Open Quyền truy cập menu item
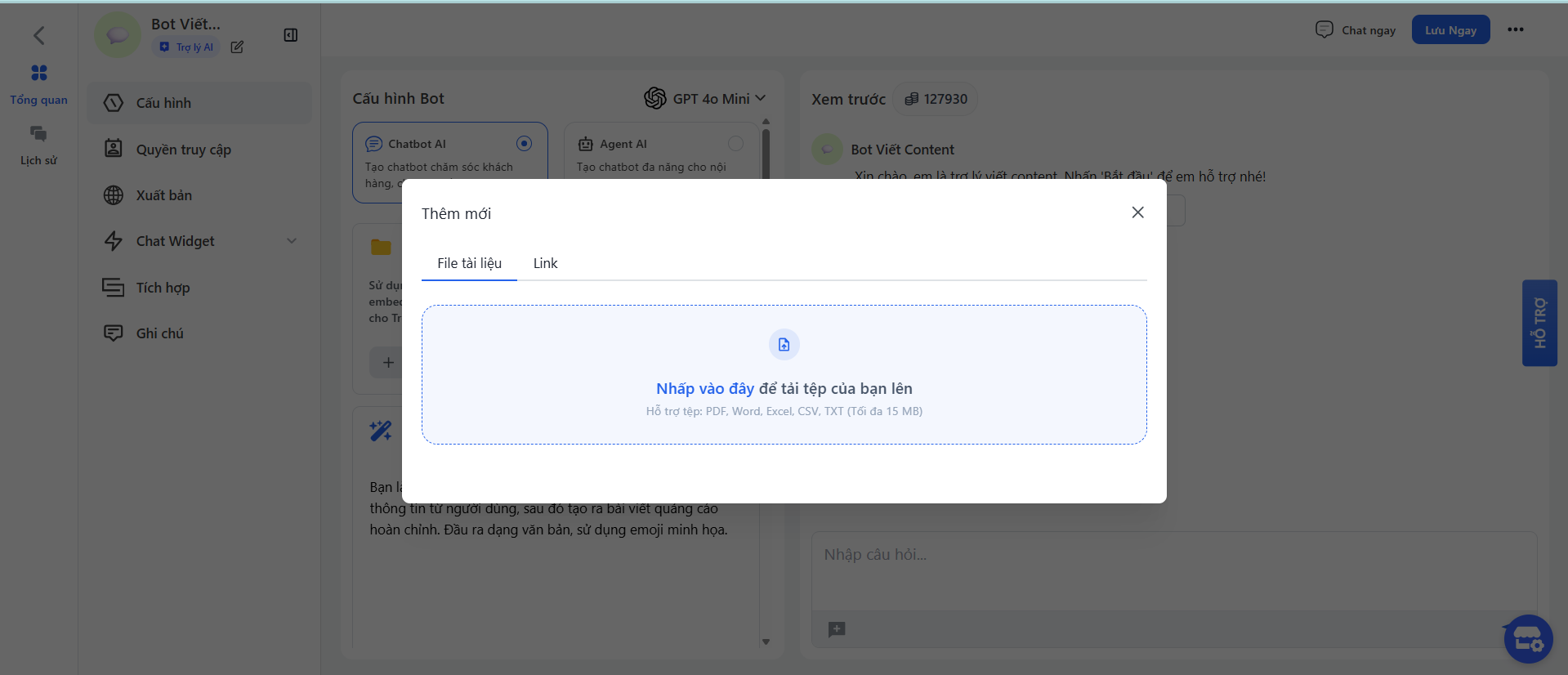This screenshot has width=1568, height=675. point(183,150)
